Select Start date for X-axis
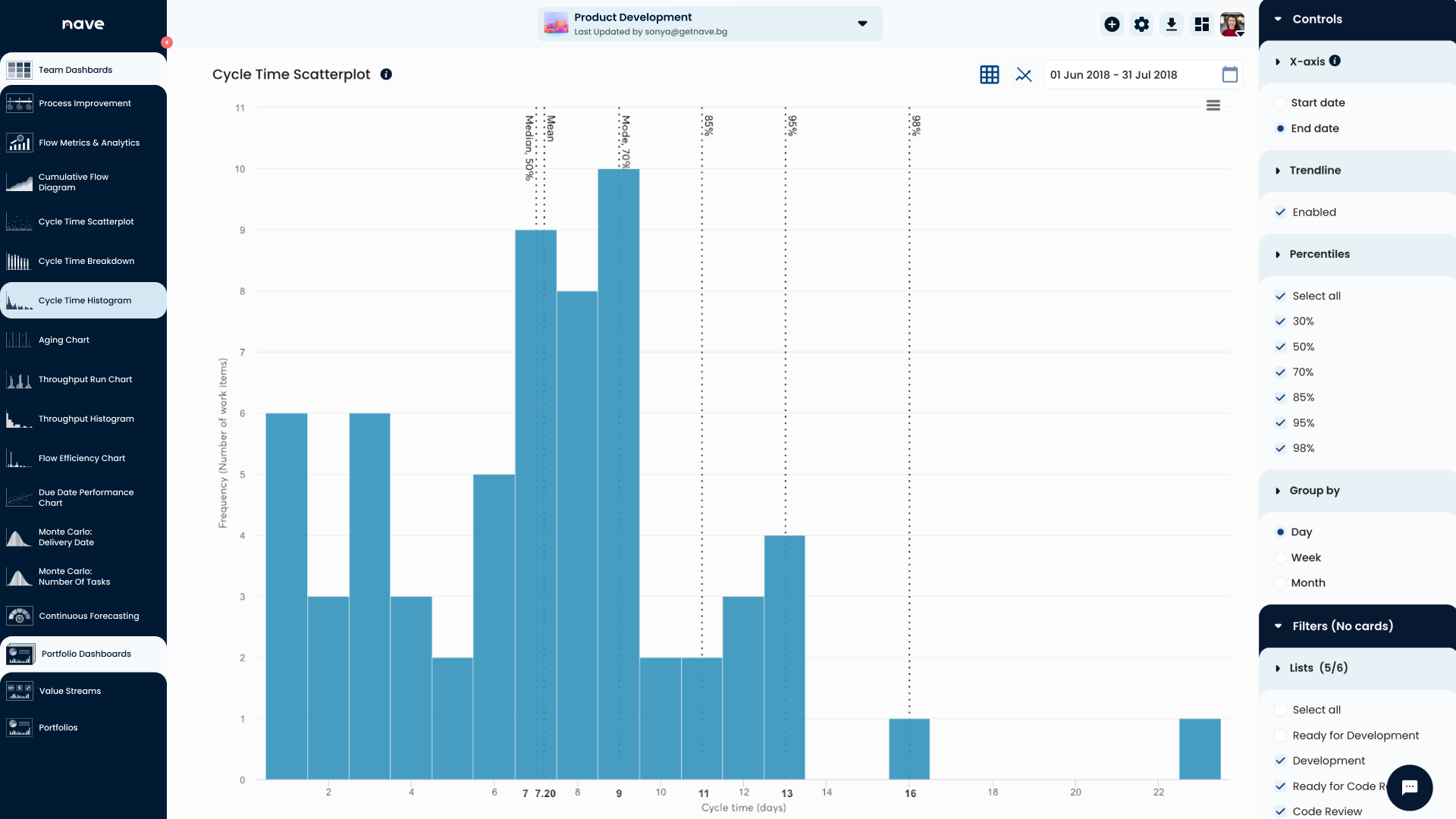The width and height of the screenshot is (1456, 819). click(x=1281, y=102)
